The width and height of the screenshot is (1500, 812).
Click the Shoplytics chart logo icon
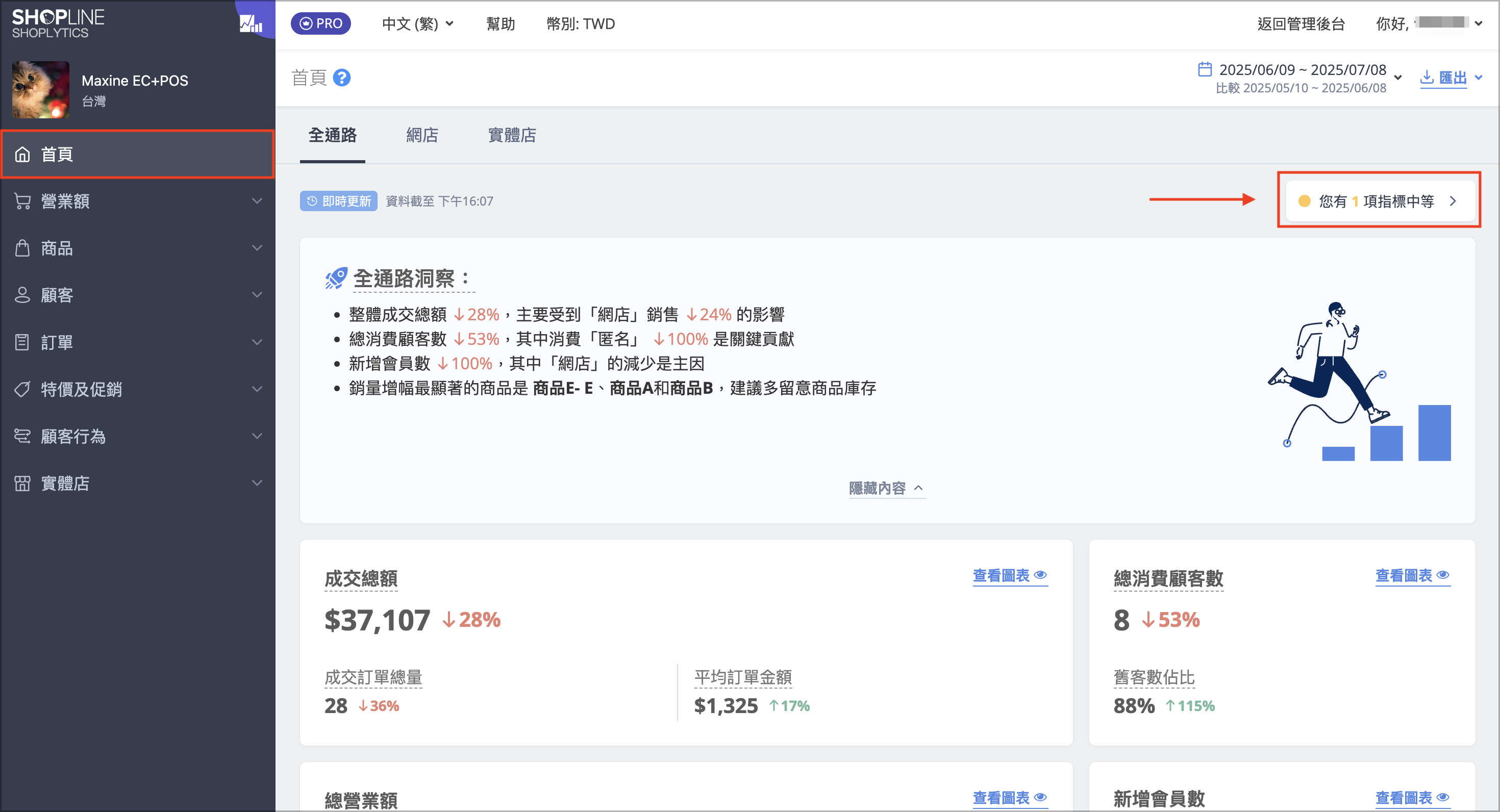point(251,23)
